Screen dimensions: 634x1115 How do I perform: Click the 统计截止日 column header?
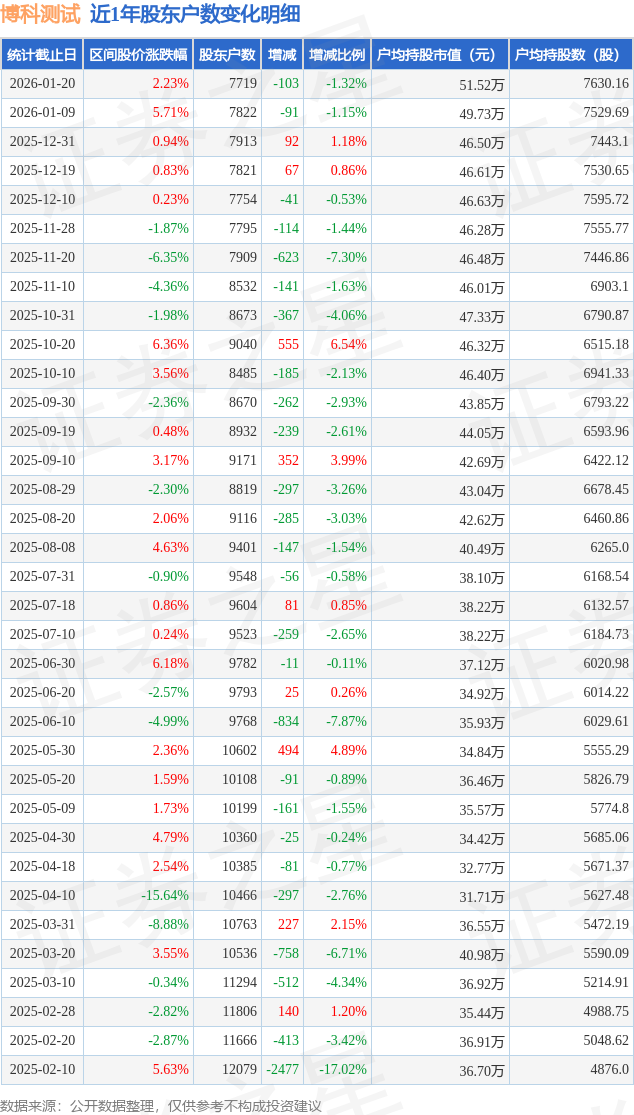click(x=41, y=55)
